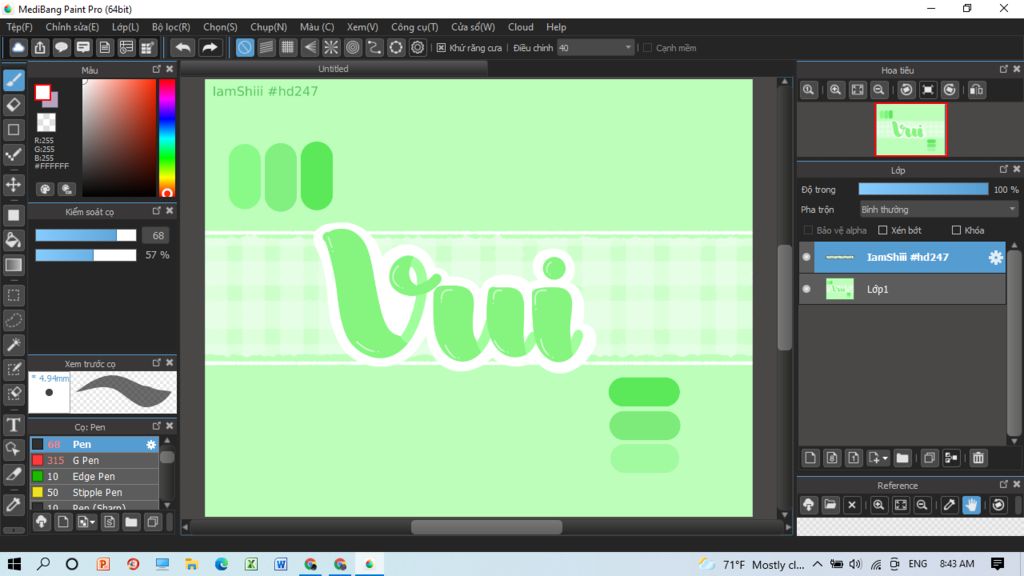Click the Undo arrow in toolbar
This screenshot has height=576, width=1024.
[x=183, y=48]
